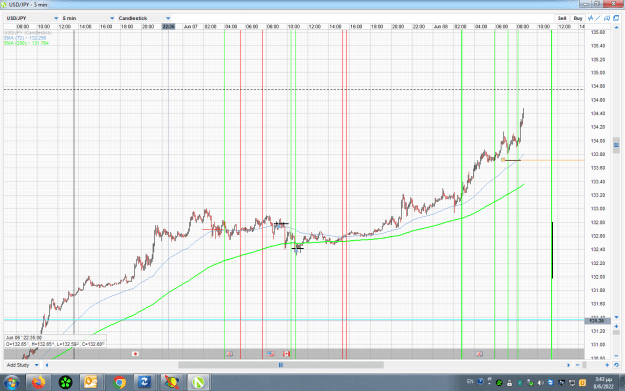Open the studies/indicator wave icon in toolbar
Screen dimensions: 625x391
point(590,18)
